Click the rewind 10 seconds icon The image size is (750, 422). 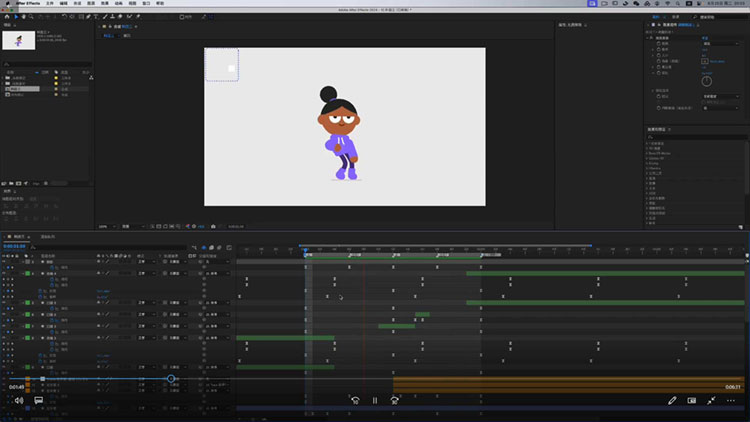[x=354, y=400]
